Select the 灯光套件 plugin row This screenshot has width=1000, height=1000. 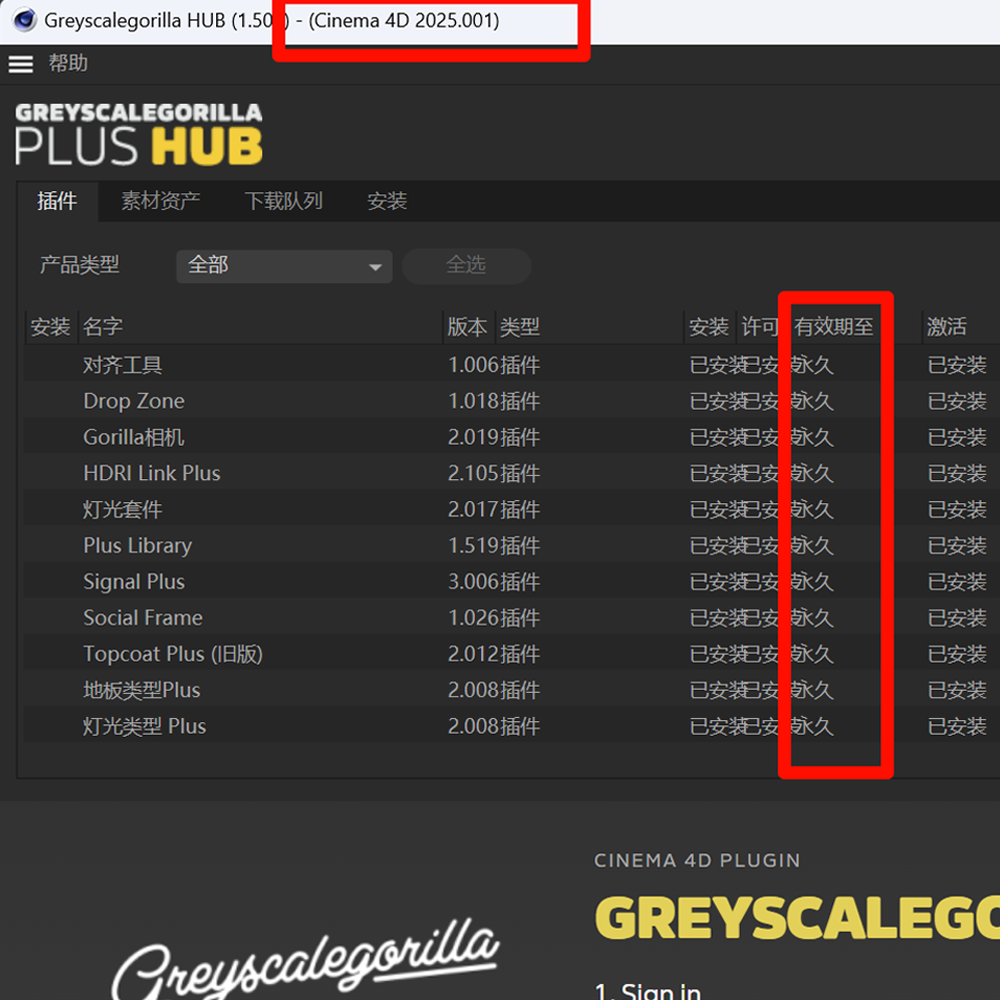tap(512, 510)
